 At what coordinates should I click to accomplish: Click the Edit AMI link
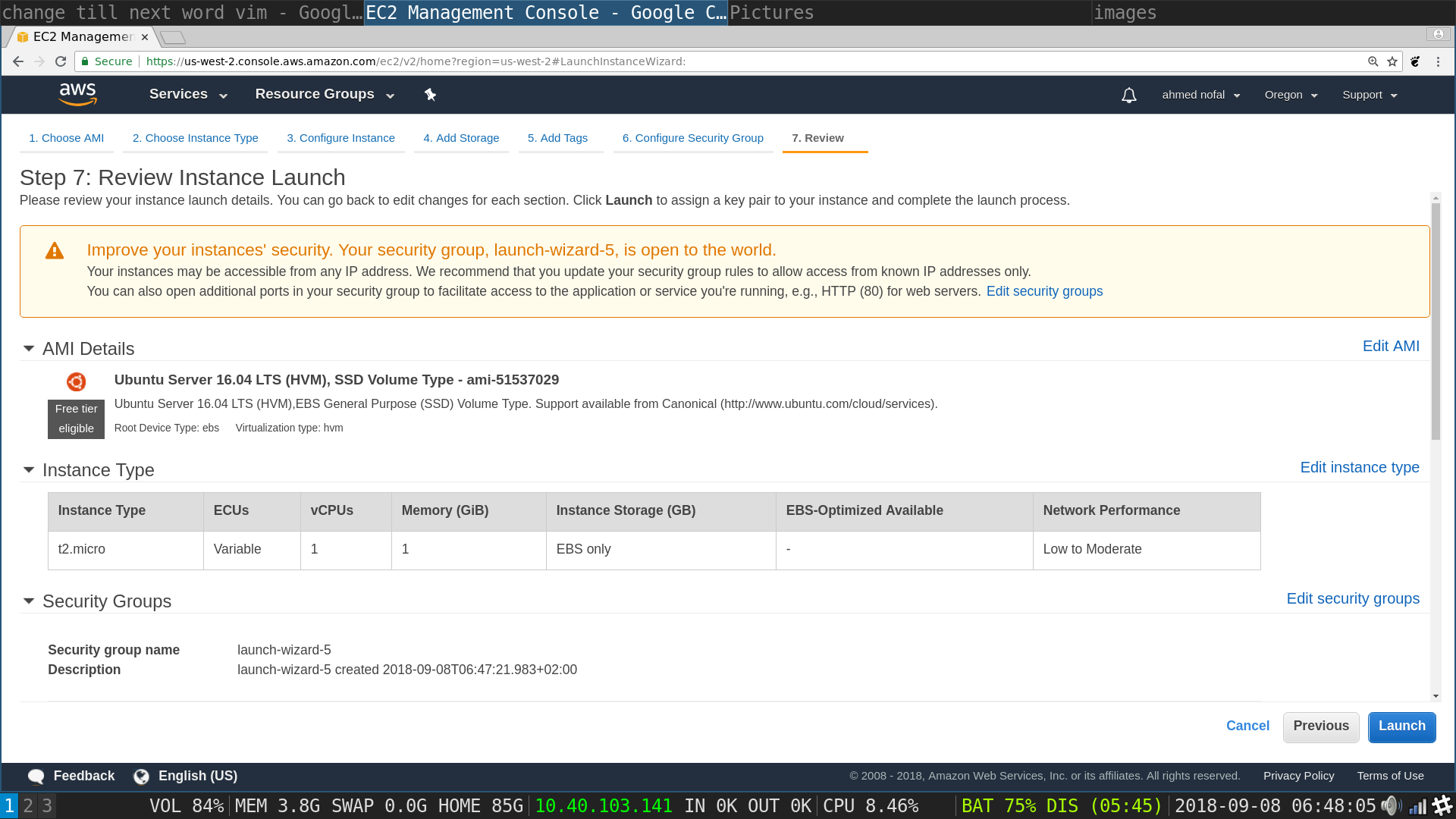click(1391, 346)
